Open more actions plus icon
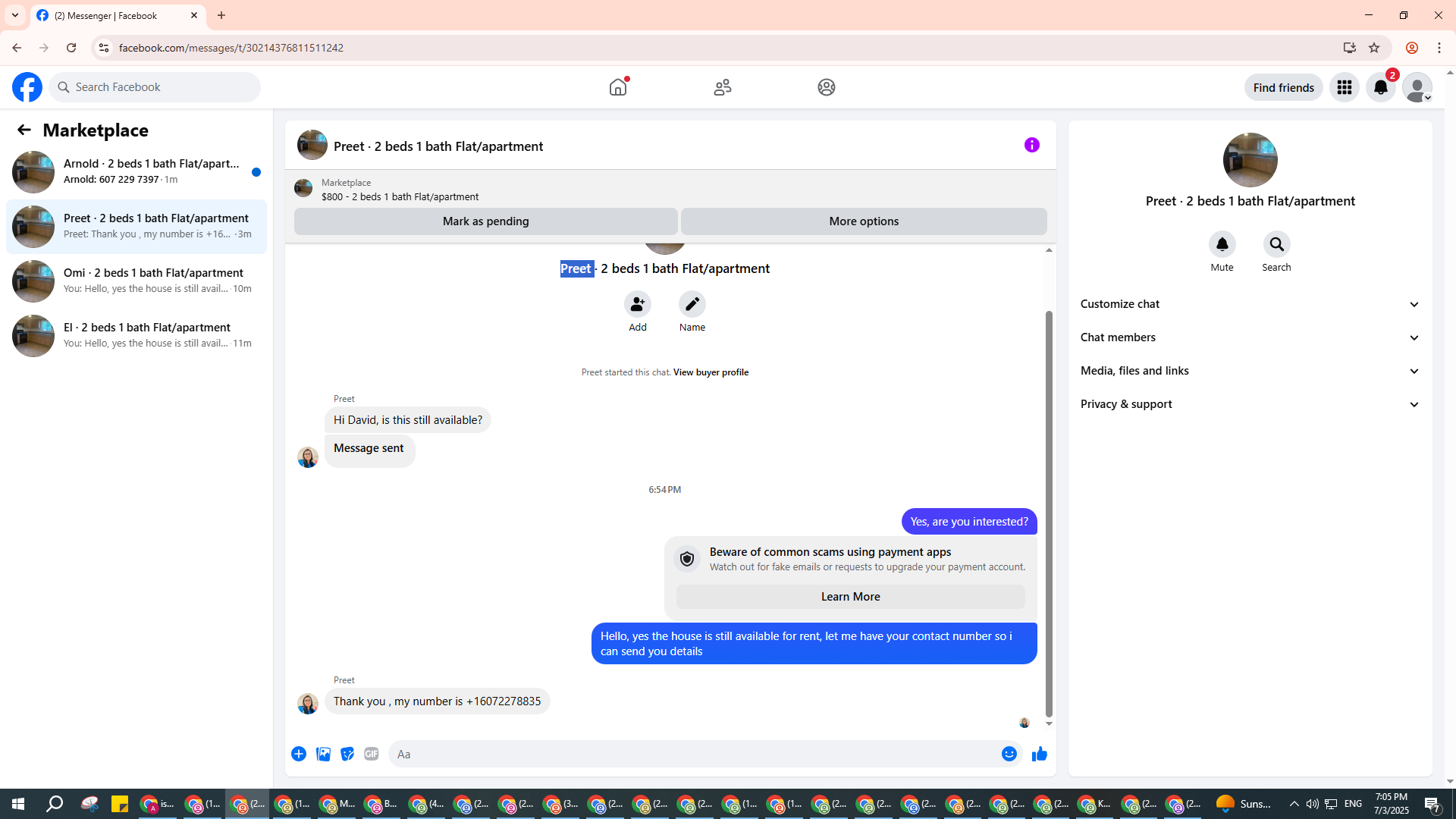Viewport: 1456px width, 819px height. click(299, 754)
